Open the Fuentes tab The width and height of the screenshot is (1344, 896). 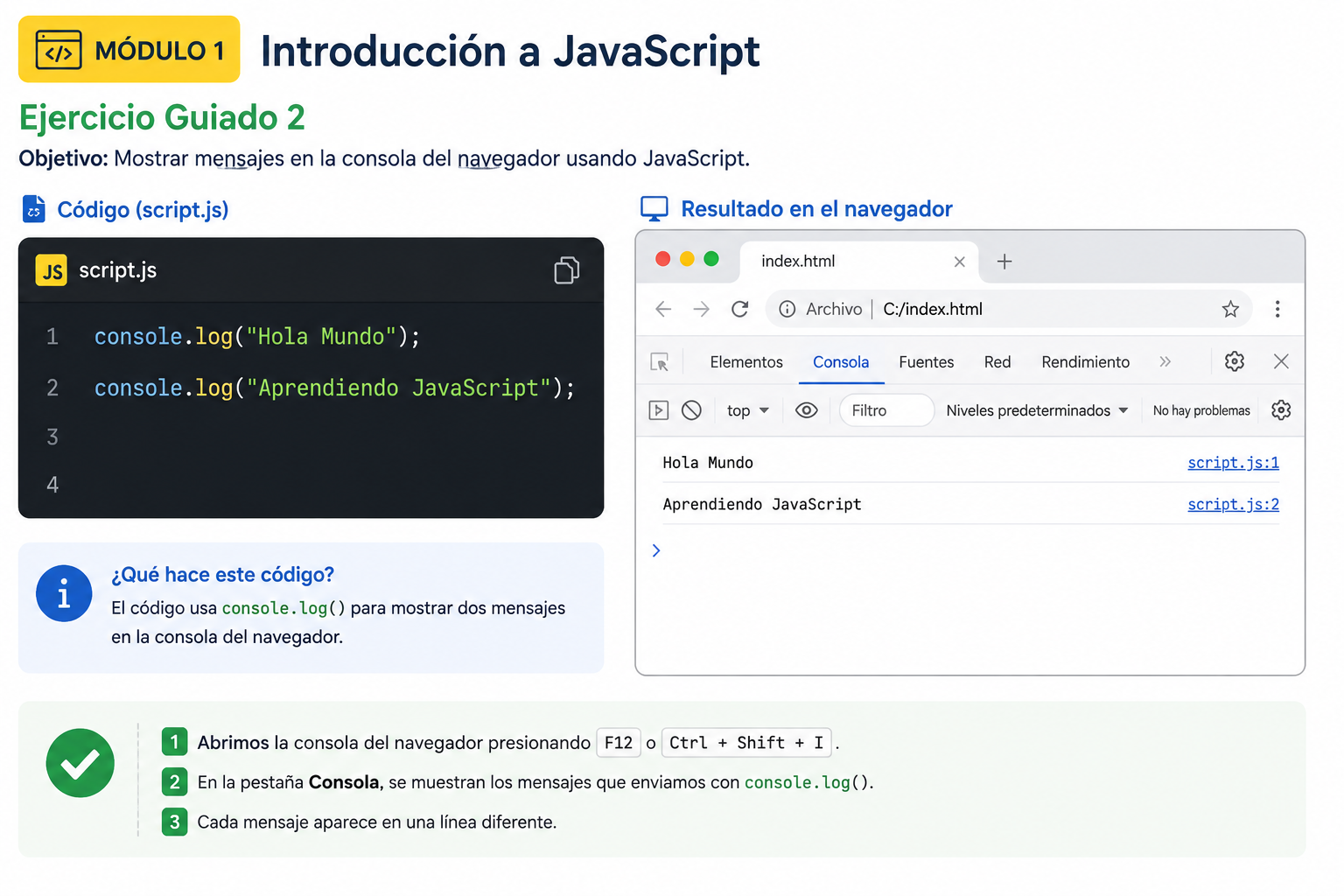click(x=927, y=362)
